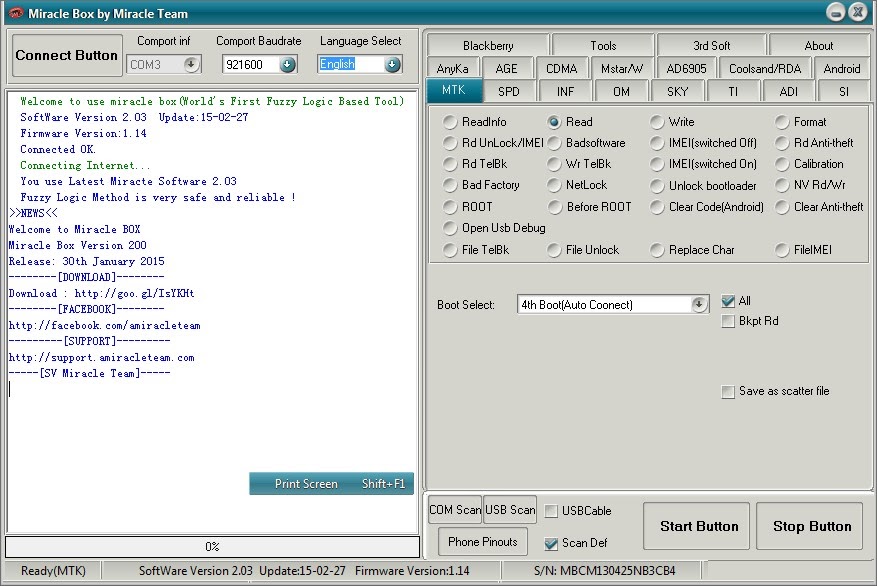The image size is (877, 586).
Task: Open the Mstar/W tab
Action: click(x=621, y=68)
